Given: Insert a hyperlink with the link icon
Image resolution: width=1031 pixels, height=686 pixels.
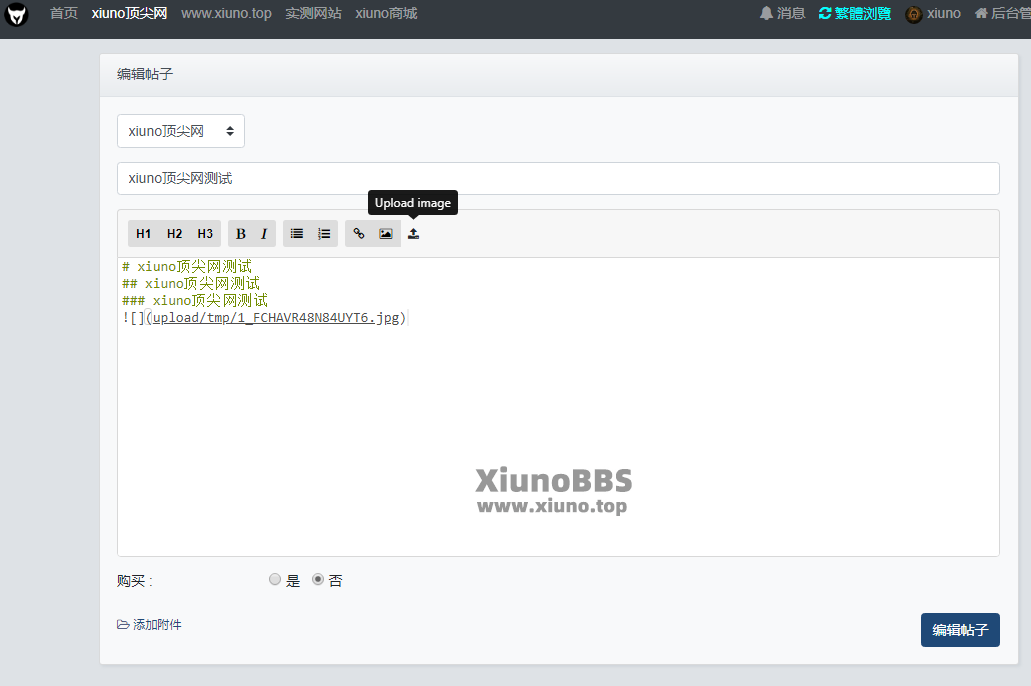Looking at the screenshot, I should pyautogui.click(x=359, y=233).
